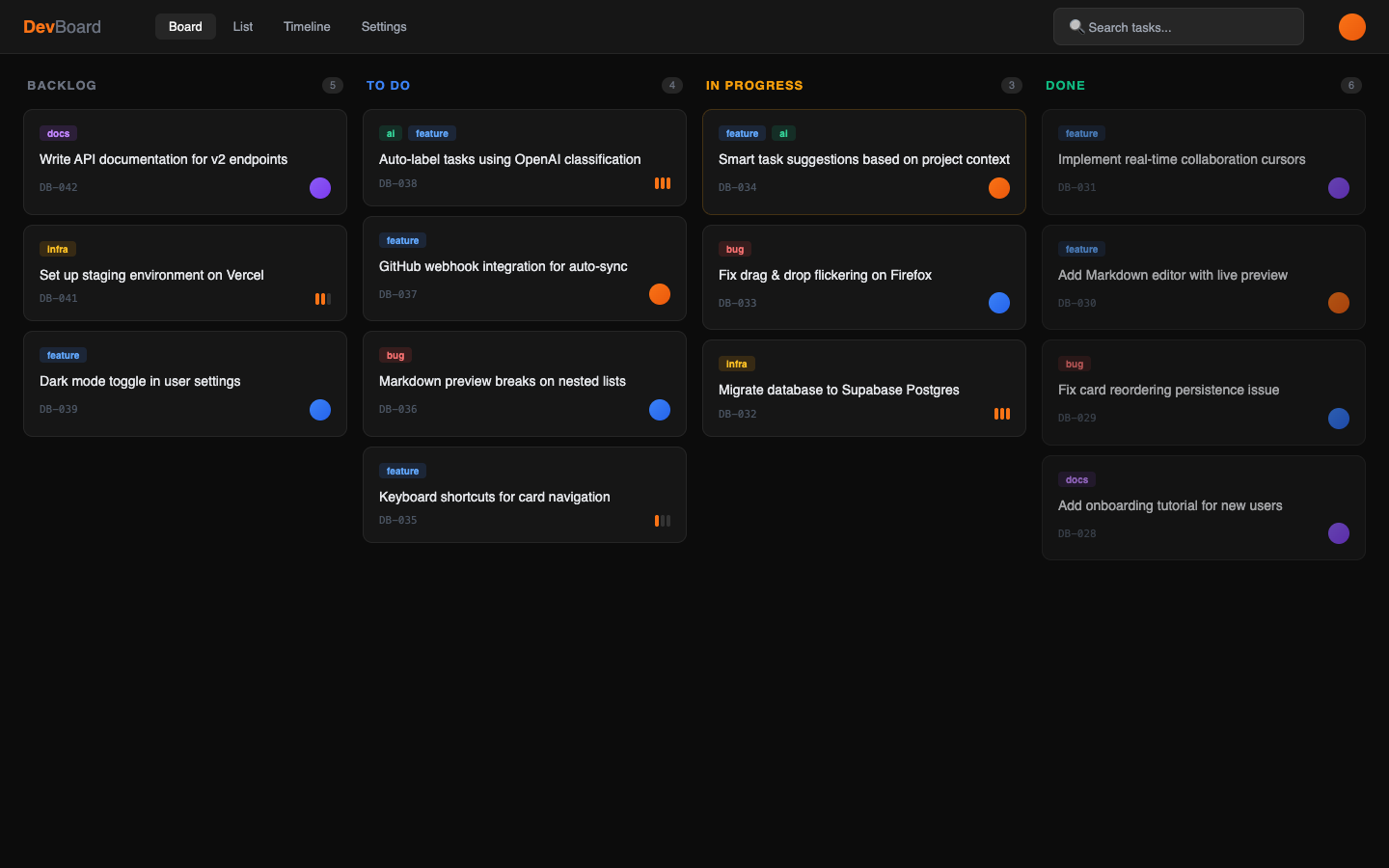Click the priority indicator on Keyboard shortcuts card
Image resolution: width=1389 pixels, height=868 pixels.
663,521
